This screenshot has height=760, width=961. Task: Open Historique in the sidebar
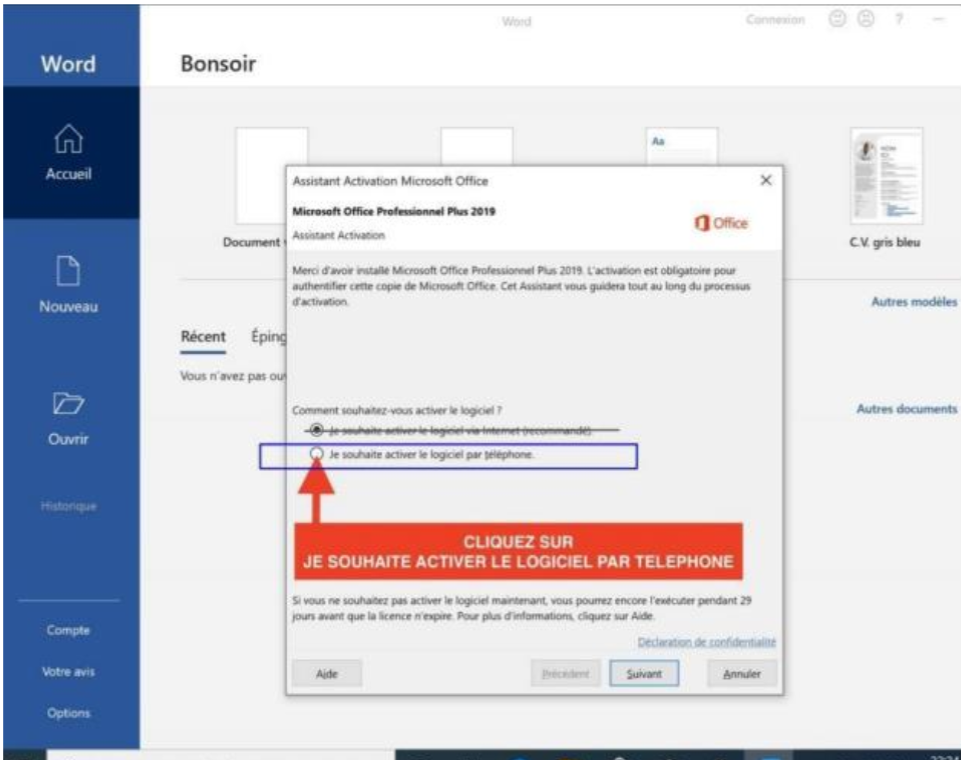point(68,506)
